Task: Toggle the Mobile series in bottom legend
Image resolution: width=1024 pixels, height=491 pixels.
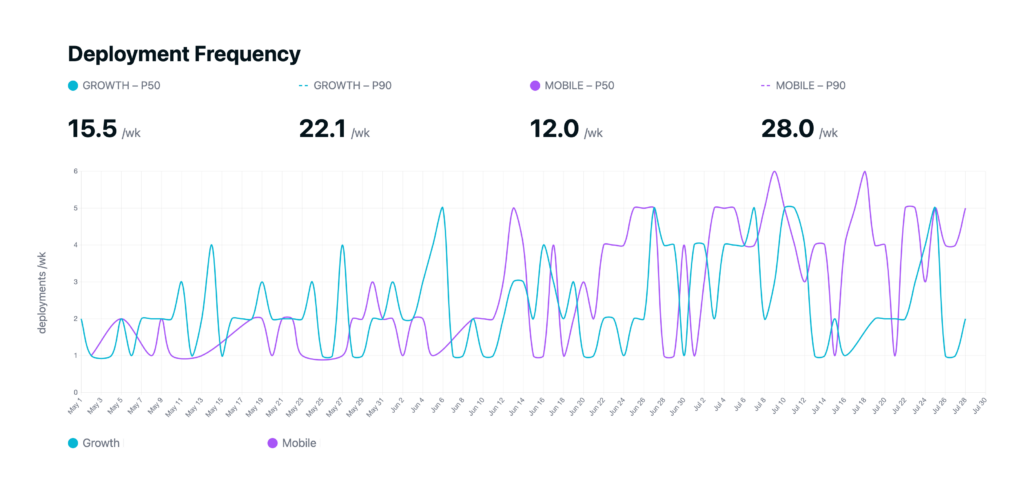Action: [x=293, y=443]
